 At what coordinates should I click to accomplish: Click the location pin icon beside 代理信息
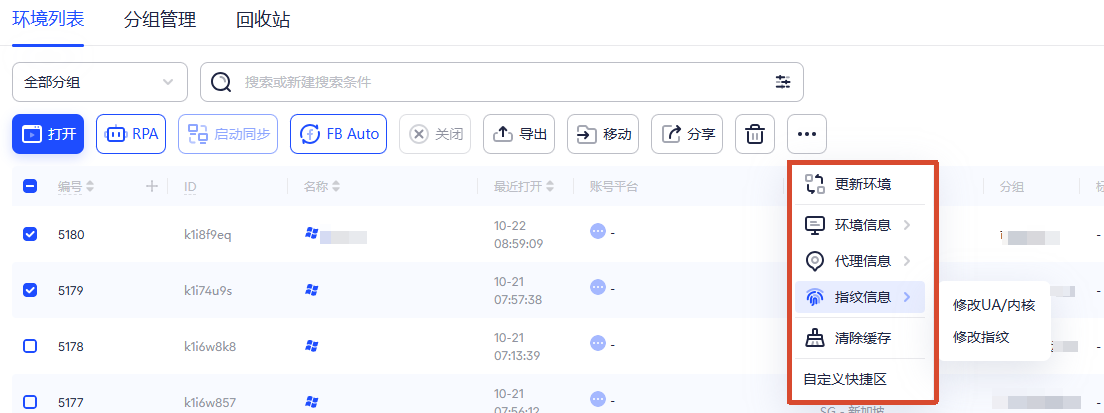[815, 261]
